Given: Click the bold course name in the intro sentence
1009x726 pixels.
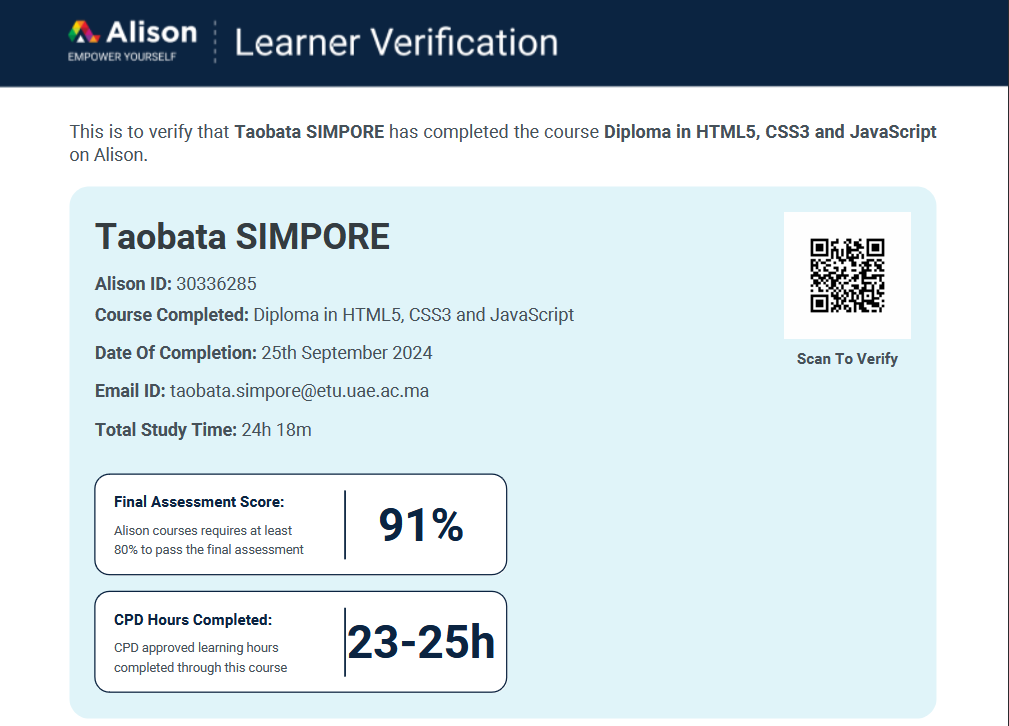Looking at the screenshot, I should [770, 132].
